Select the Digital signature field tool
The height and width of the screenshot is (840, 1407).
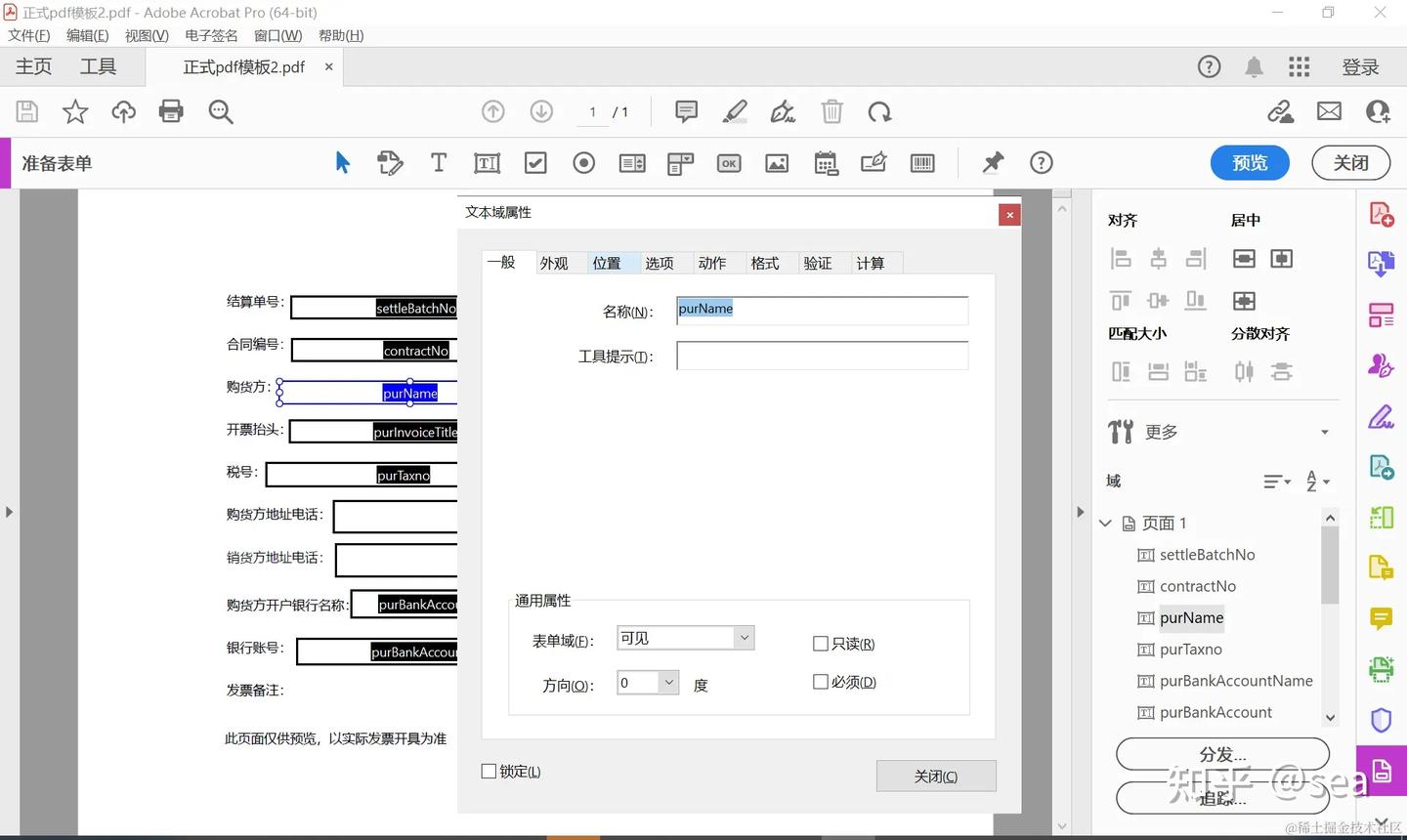pos(874,162)
